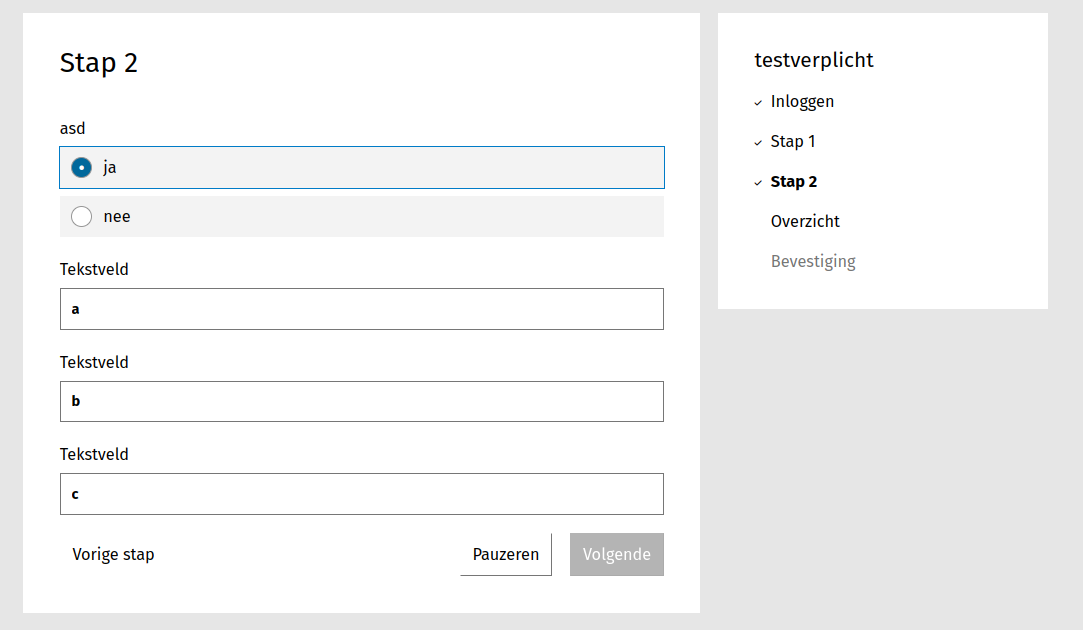Viewport: 1083px width, 630px height.
Task: Open the Vorige stap link
Action: 113,554
